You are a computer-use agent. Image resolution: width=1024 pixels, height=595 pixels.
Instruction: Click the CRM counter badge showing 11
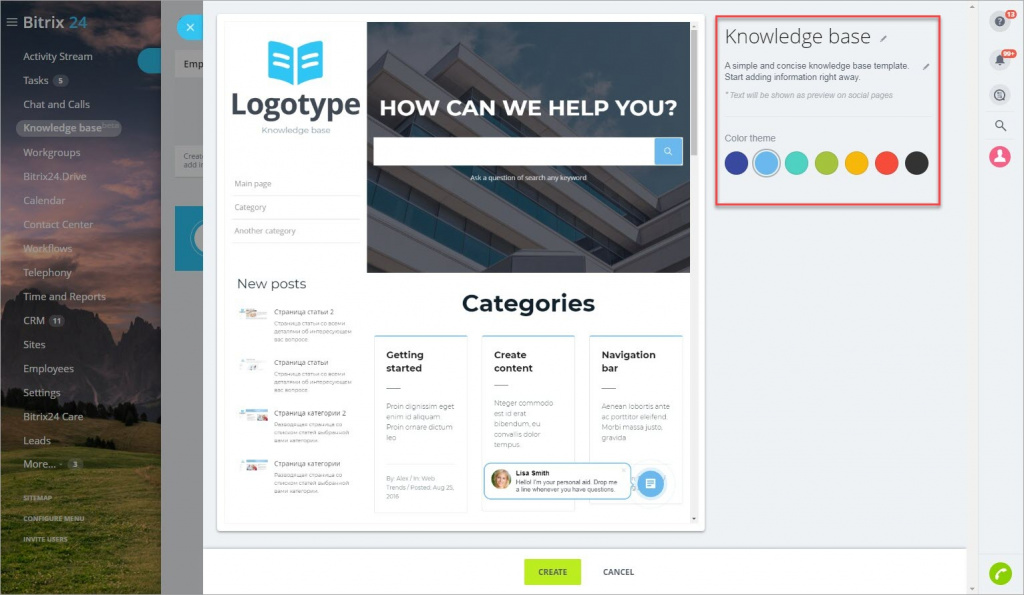click(57, 321)
